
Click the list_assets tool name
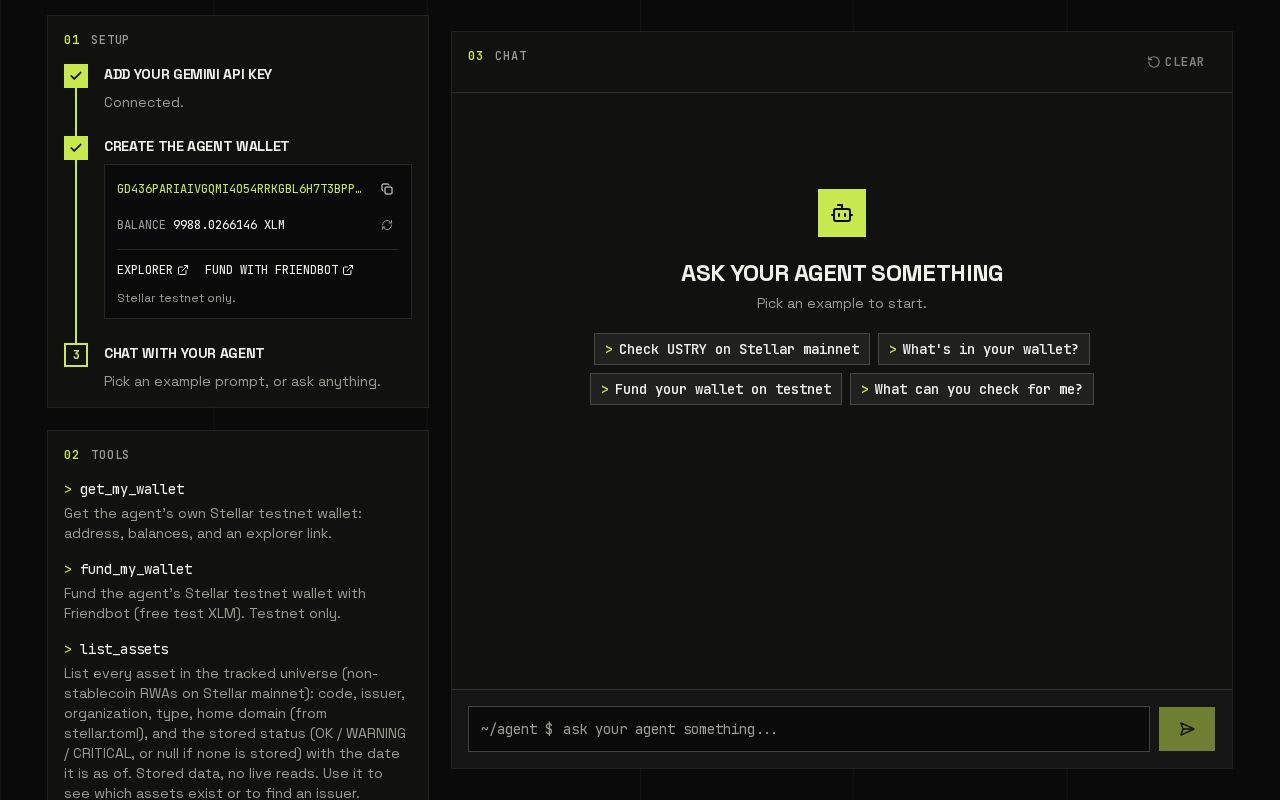[124, 649]
